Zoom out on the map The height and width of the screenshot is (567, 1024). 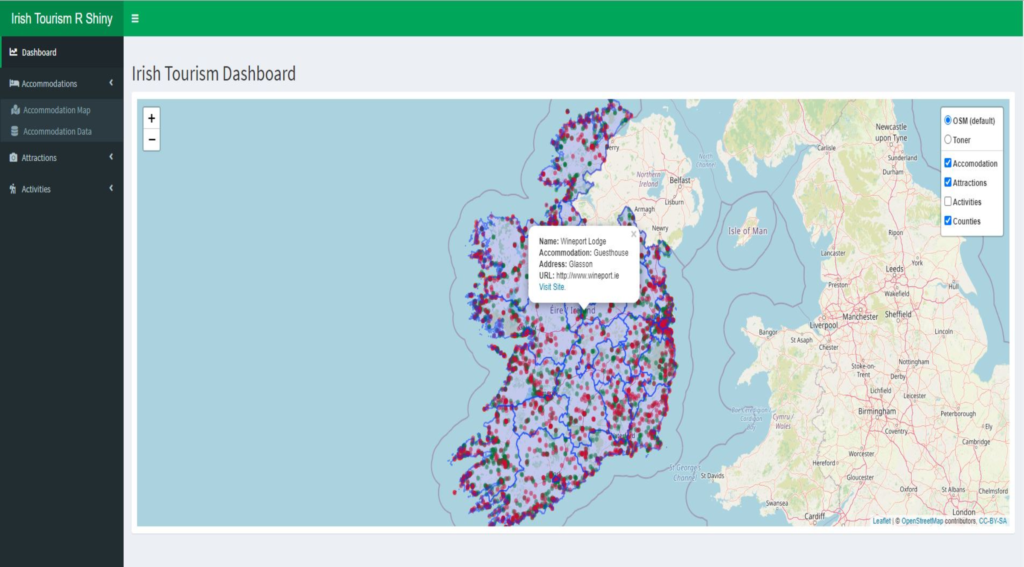(151, 139)
